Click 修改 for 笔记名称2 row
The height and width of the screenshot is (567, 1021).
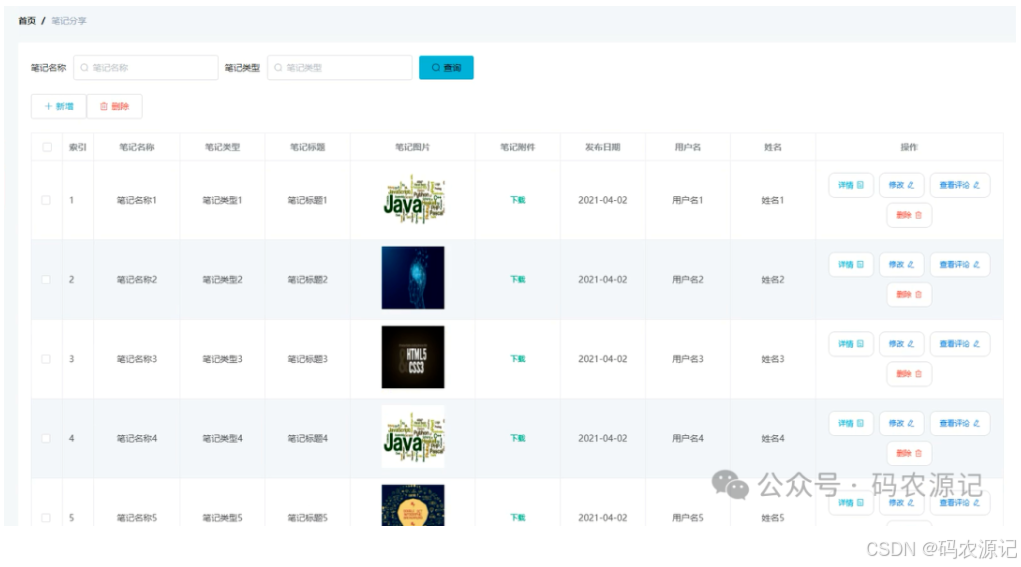[x=901, y=264]
